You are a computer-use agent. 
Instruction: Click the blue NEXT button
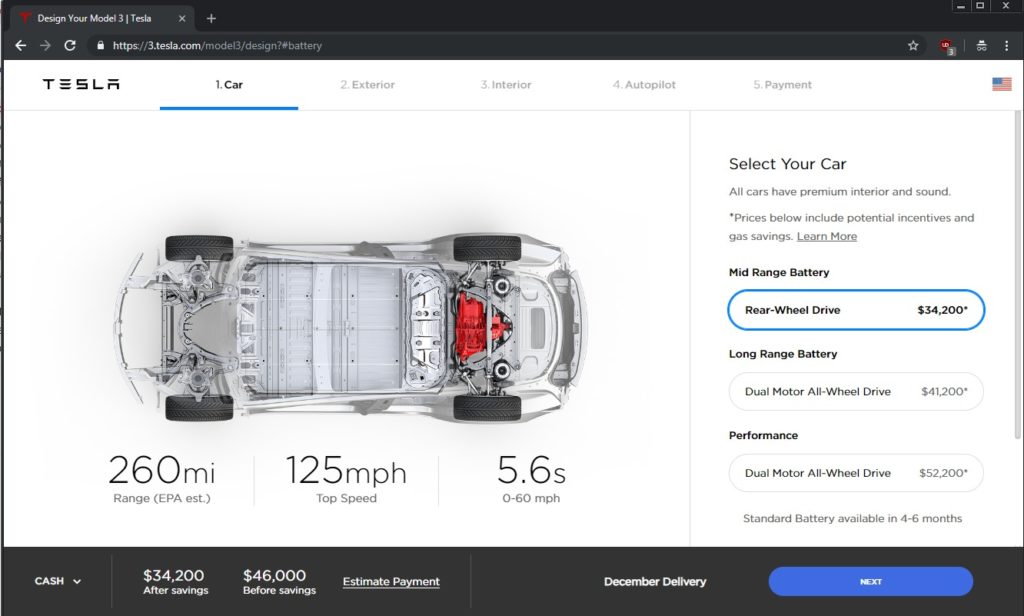871,581
